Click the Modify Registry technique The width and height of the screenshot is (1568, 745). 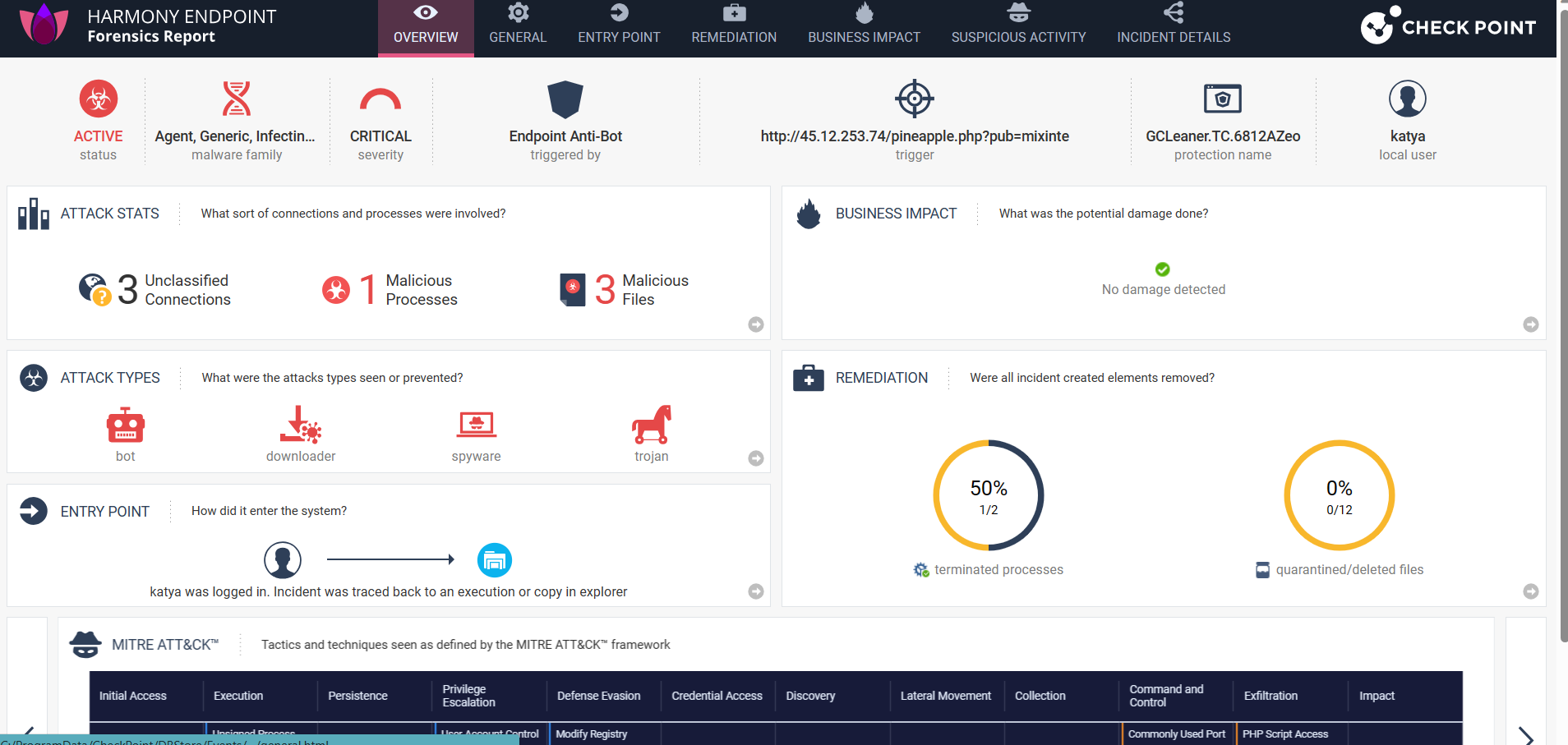[x=592, y=734]
